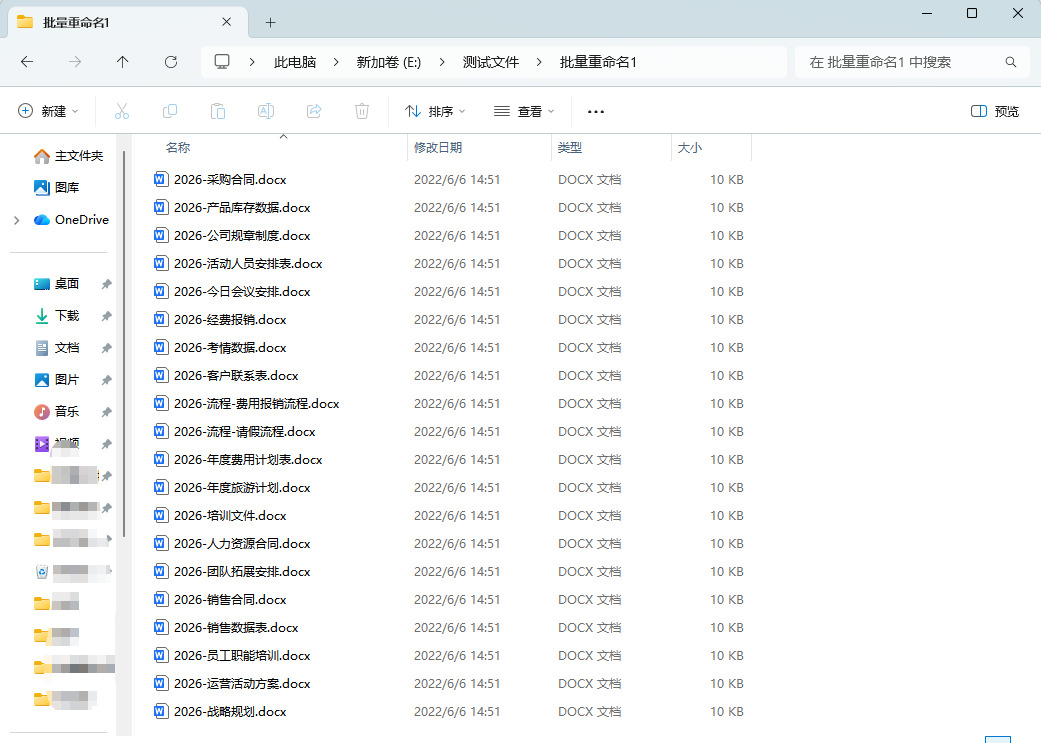The height and width of the screenshot is (743, 1041).
Task: Select the 批量重命名1 window tab
Action: click(x=126, y=22)
